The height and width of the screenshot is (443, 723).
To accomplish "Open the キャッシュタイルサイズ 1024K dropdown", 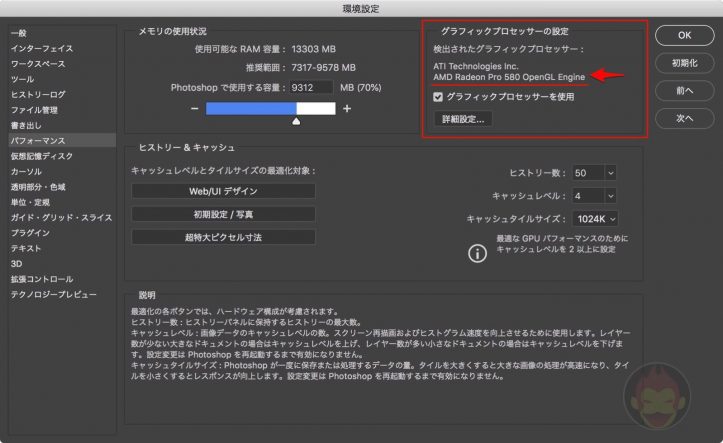I will (x=595, y=219).
